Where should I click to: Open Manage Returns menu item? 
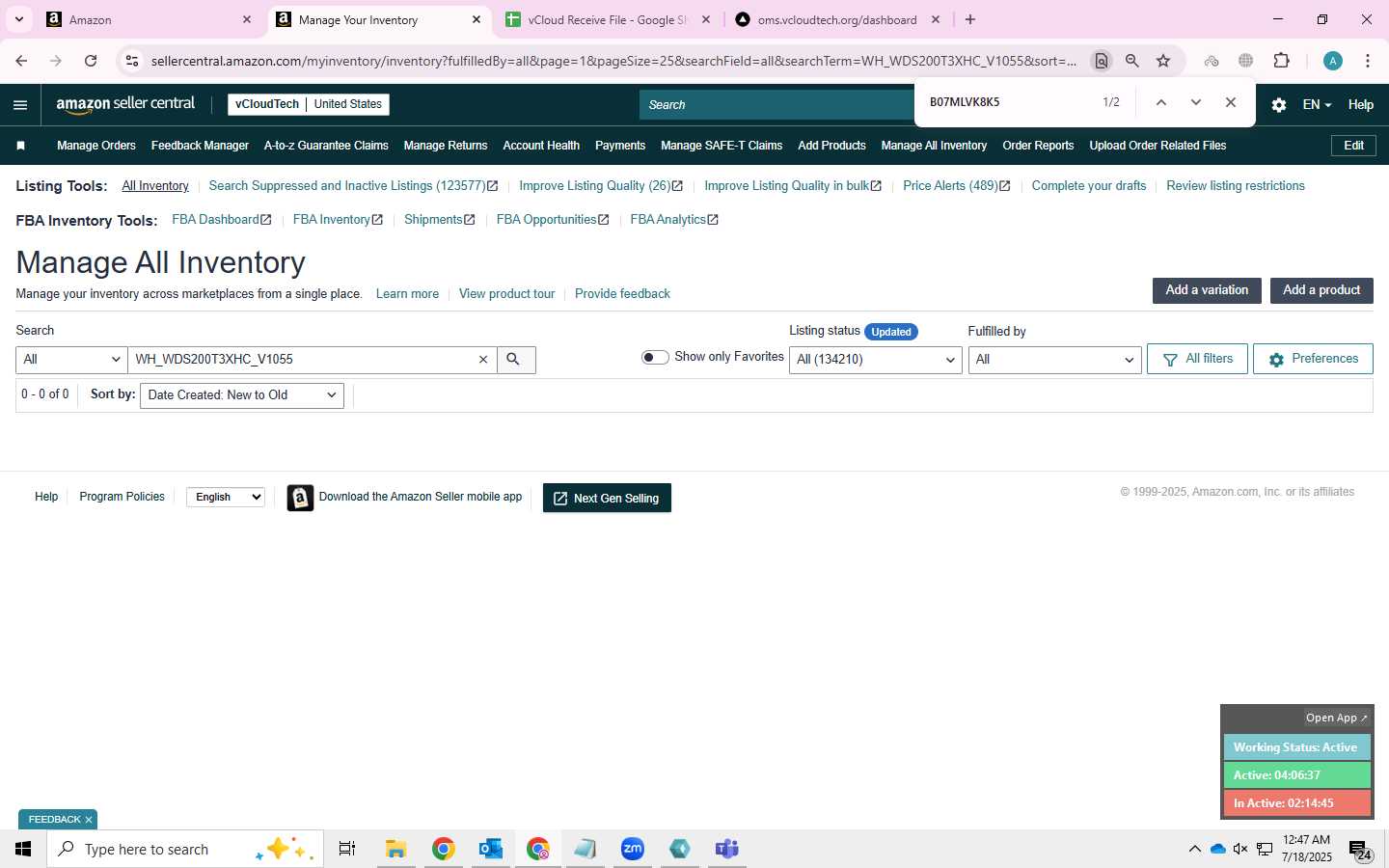click(x=446, y=146)
